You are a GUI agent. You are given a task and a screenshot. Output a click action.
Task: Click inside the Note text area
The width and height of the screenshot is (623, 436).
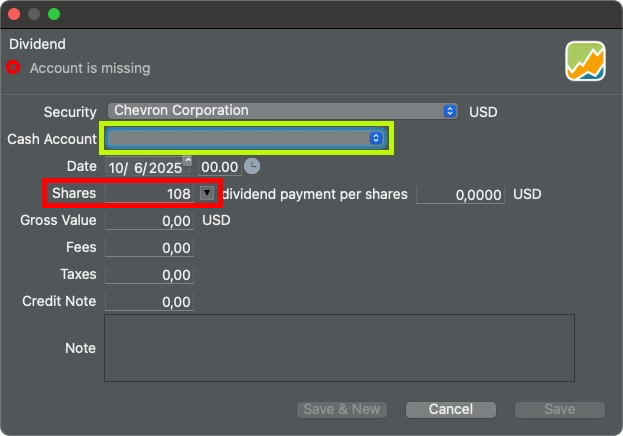(339, 348)
